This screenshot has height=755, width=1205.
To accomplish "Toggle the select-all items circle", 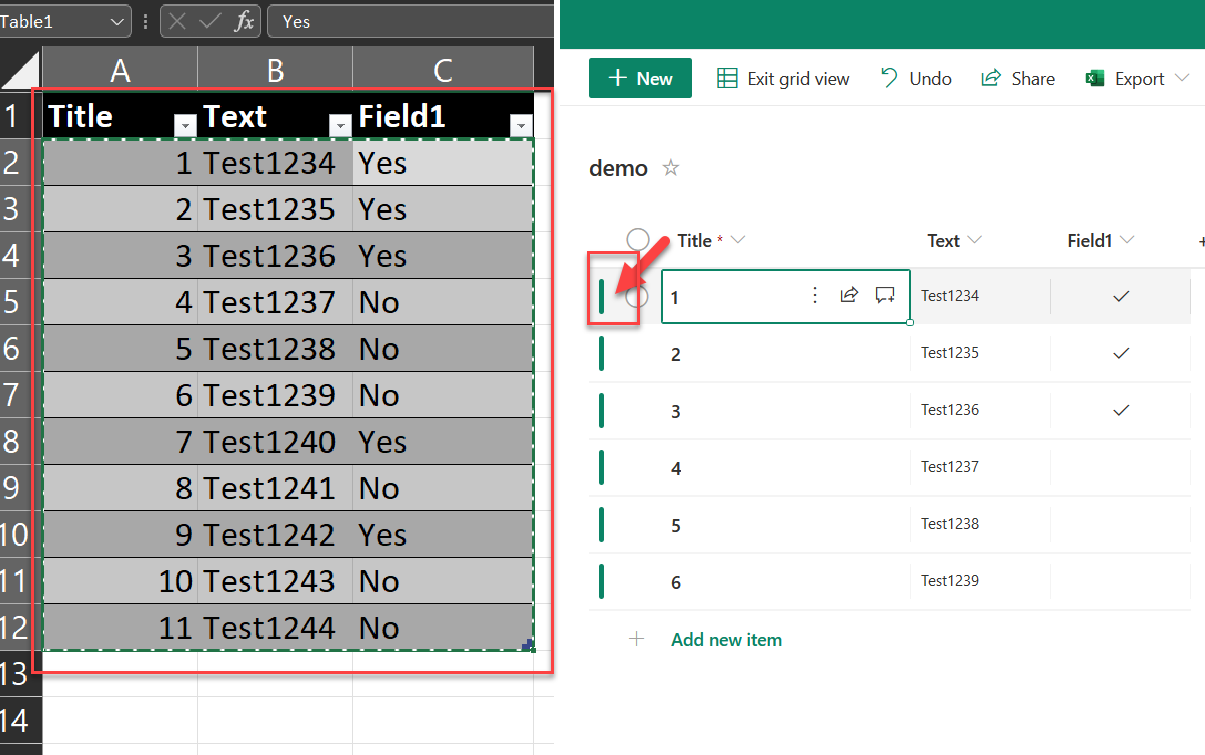I will [x=638, y=239].
